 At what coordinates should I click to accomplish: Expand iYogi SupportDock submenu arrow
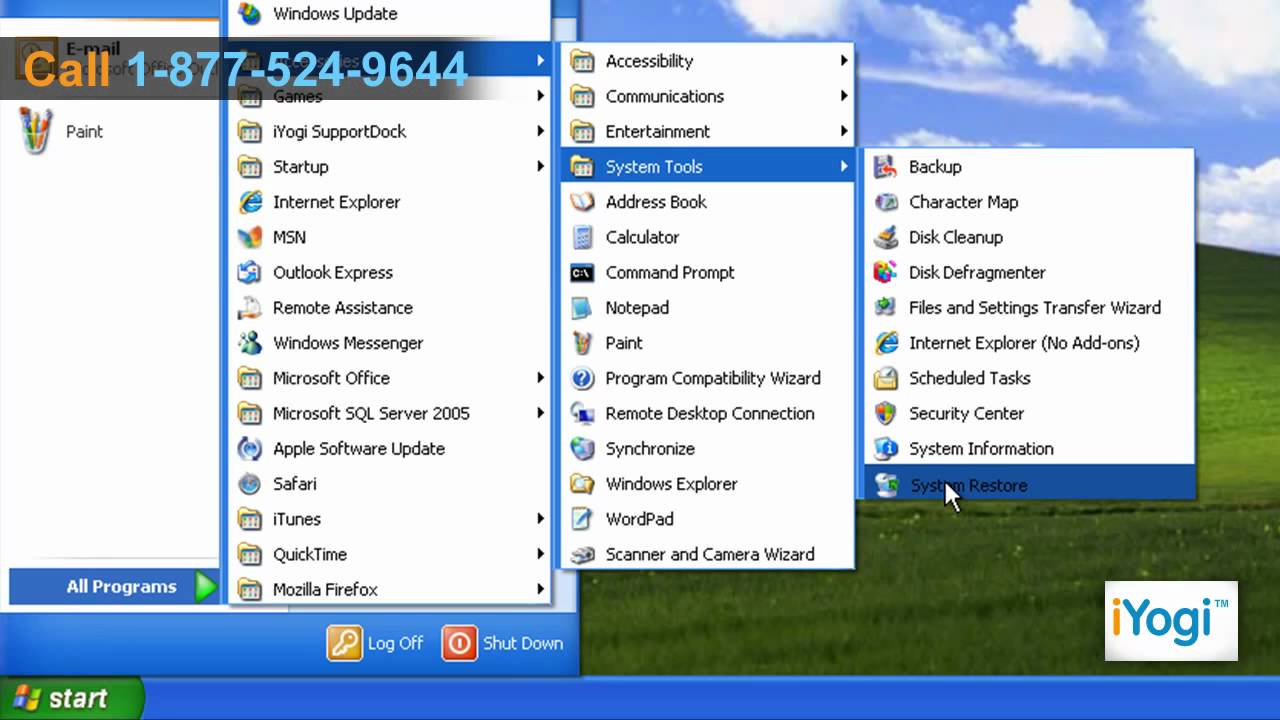tap(540, 131)
